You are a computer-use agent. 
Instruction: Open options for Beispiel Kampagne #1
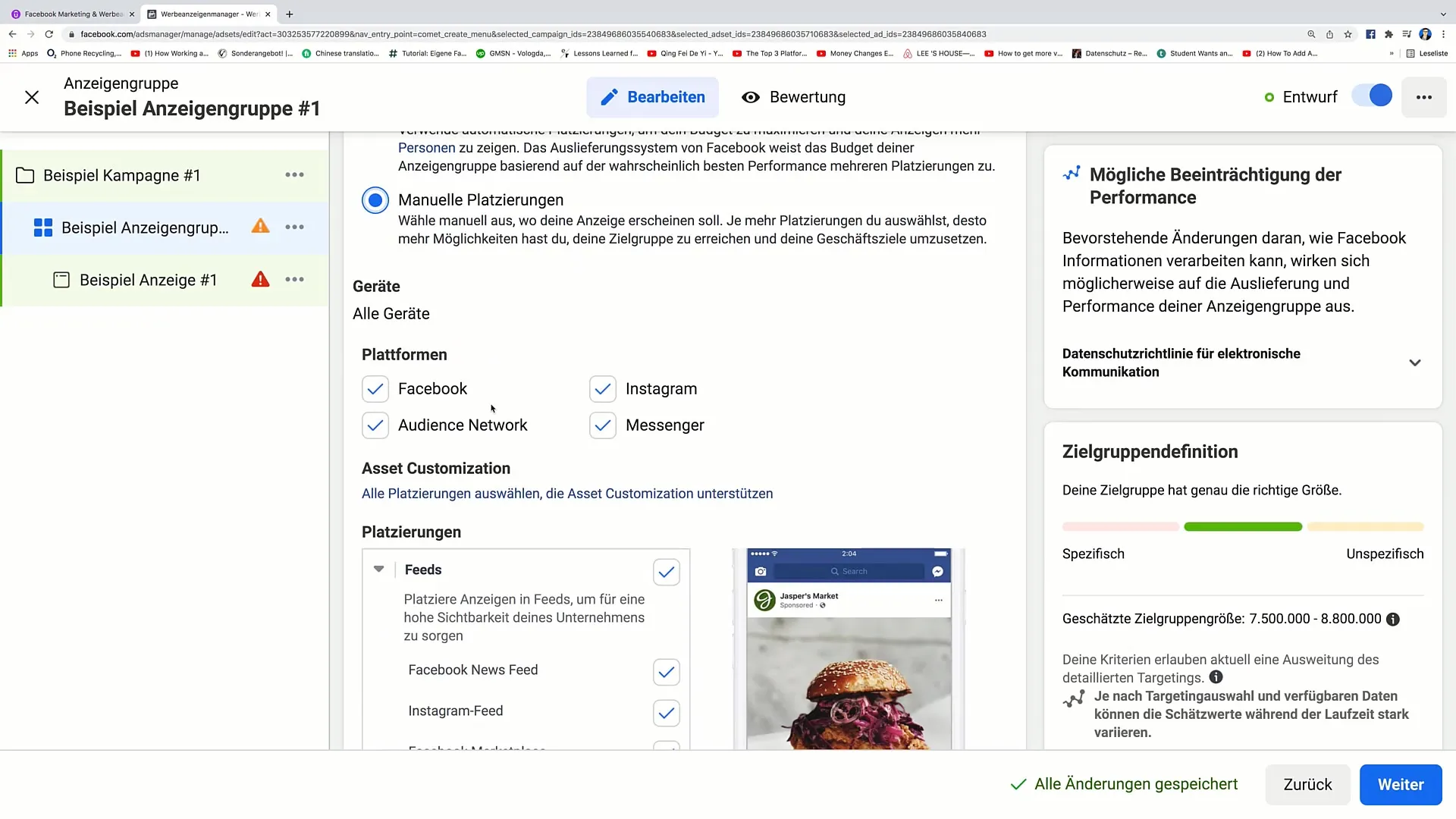pyautogui.click(x=294, y=175)
